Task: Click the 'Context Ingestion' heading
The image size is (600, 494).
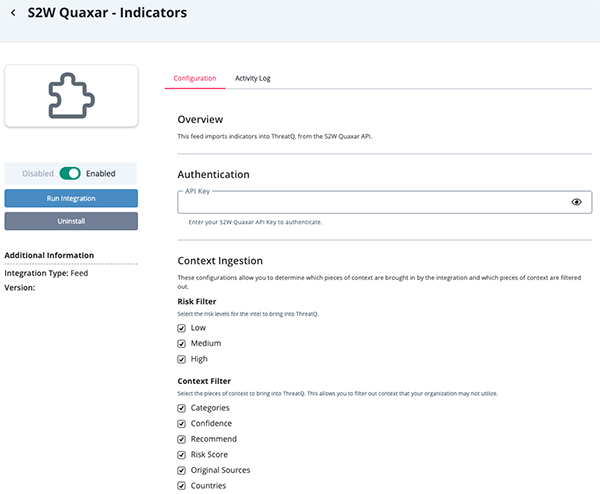Action: [220, 261]
